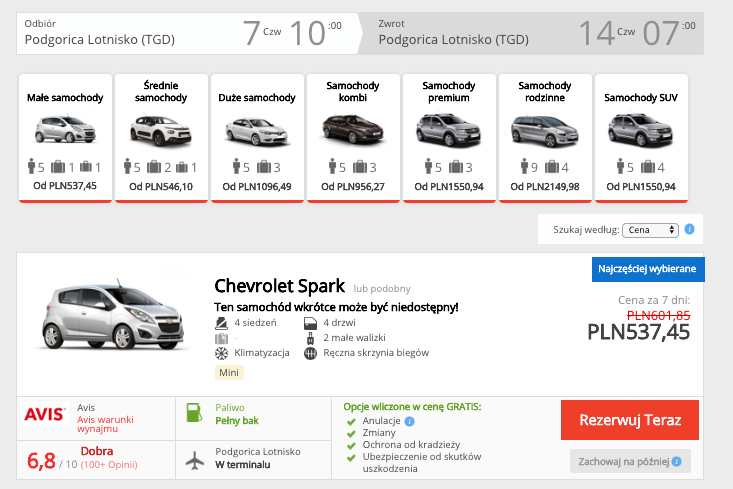Click the seat icon by 4 siedzeń
The image size is (733, 489).
(x=221, y=323)
